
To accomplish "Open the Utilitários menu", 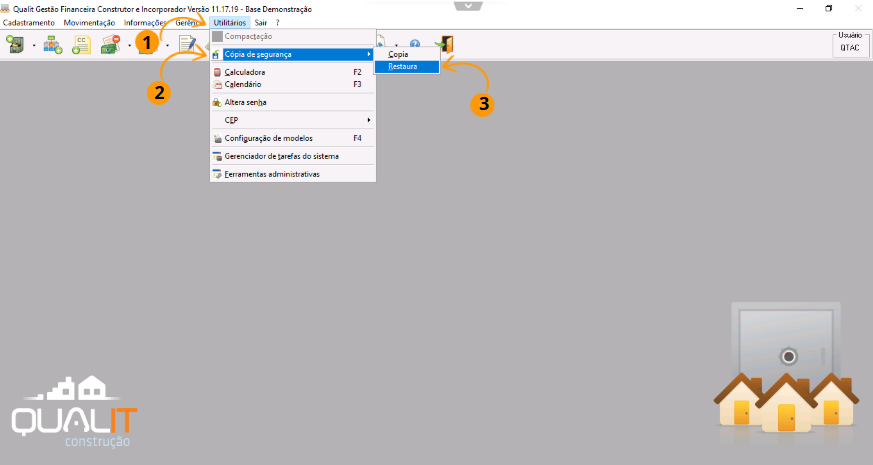I will [229, 23].
